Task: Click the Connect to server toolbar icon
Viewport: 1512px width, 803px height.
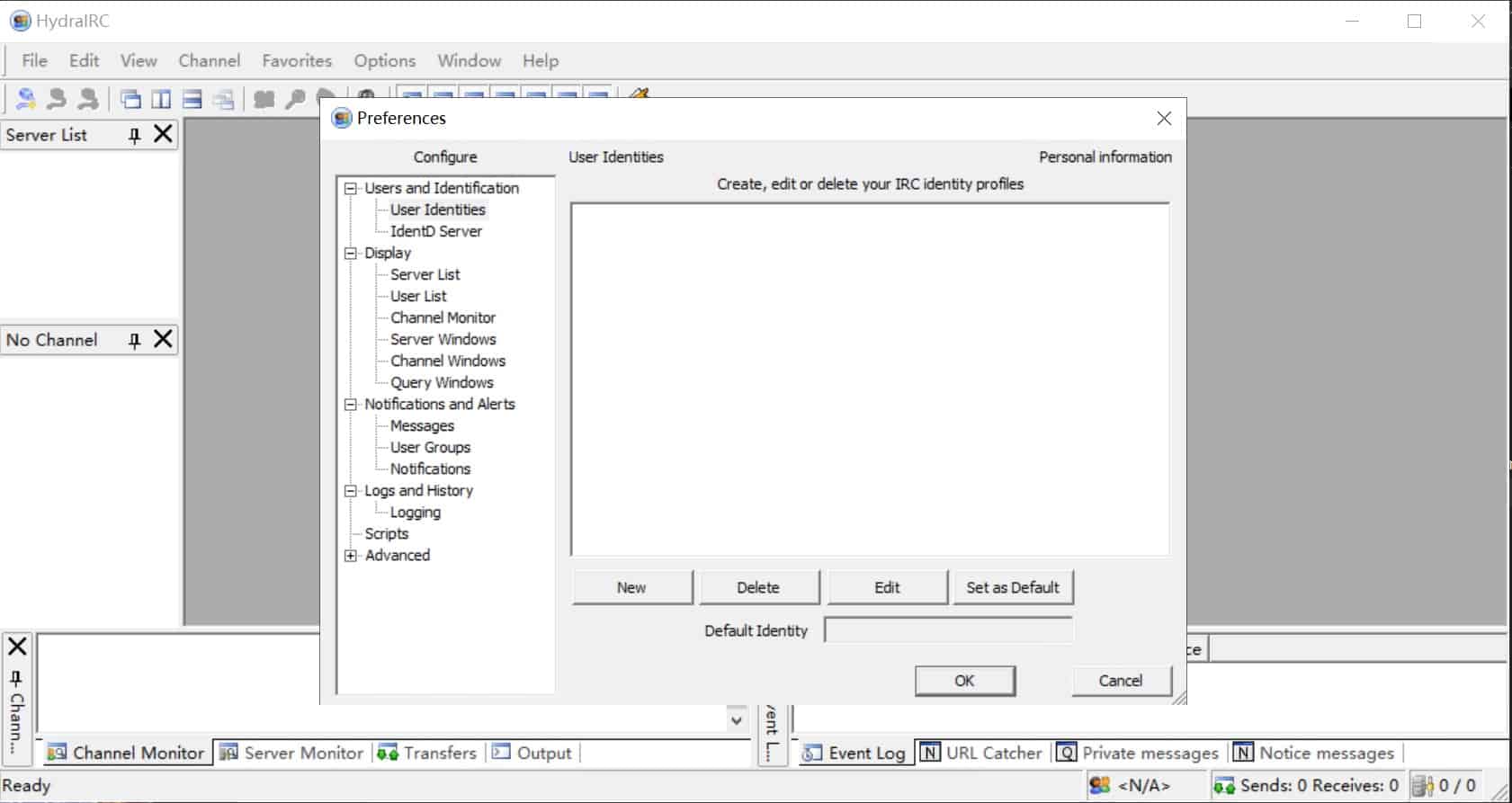Action: tap(26, 99)
